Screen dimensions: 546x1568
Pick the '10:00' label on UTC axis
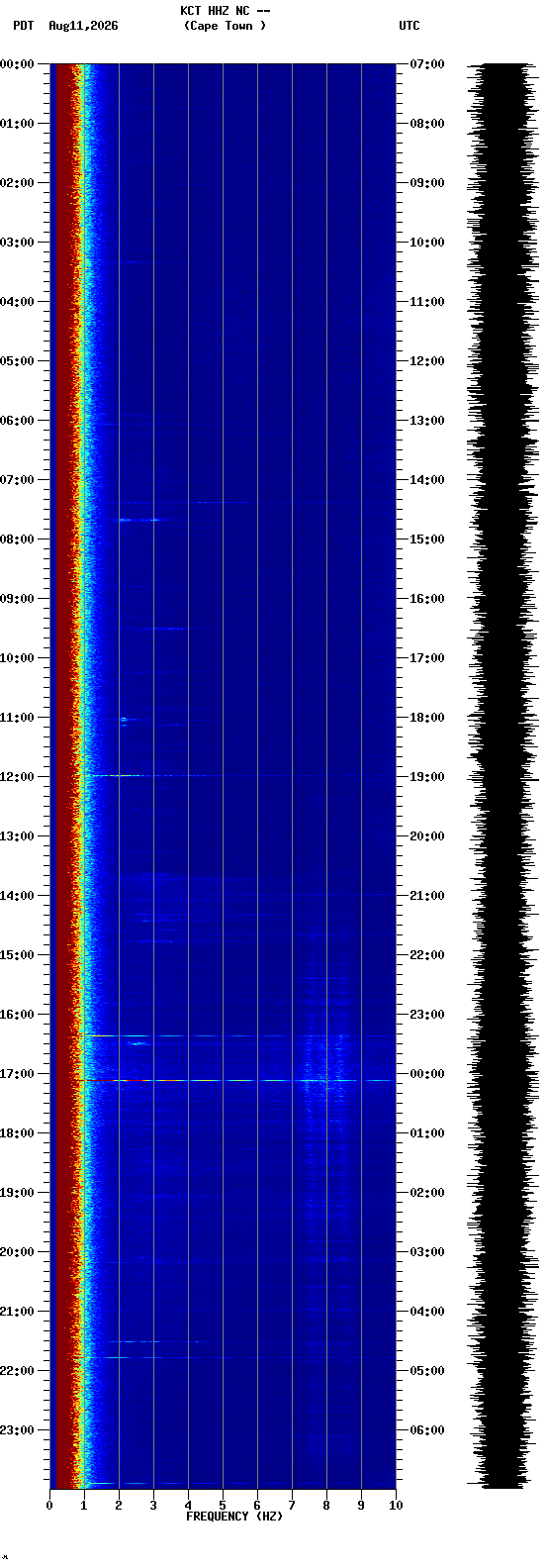click(427, 243)
